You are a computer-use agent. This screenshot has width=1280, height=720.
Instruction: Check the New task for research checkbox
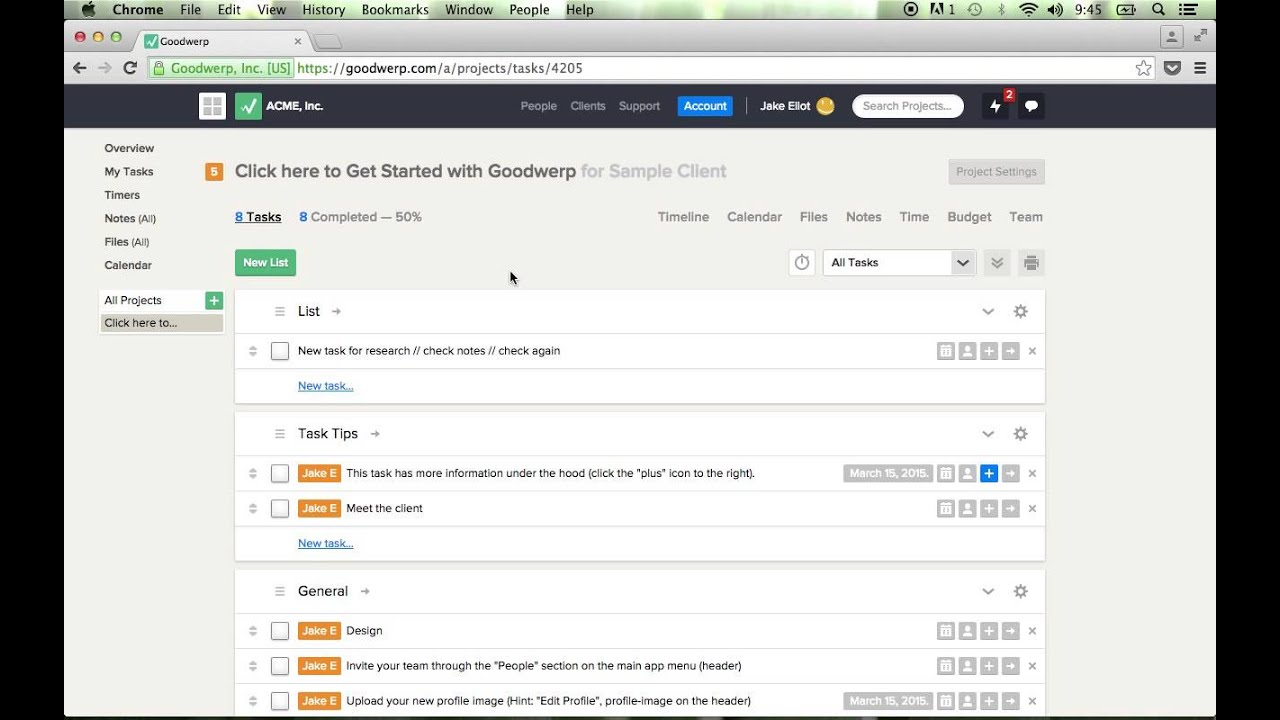click(280, 351)
